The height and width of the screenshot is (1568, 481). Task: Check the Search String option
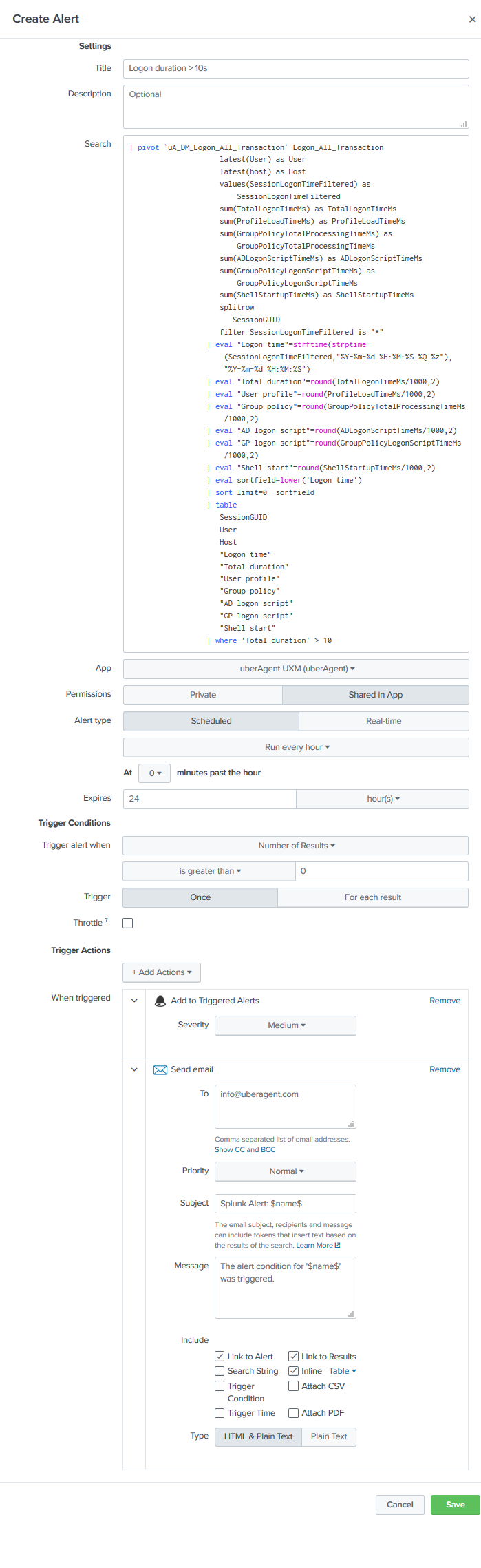point(220,1371)
